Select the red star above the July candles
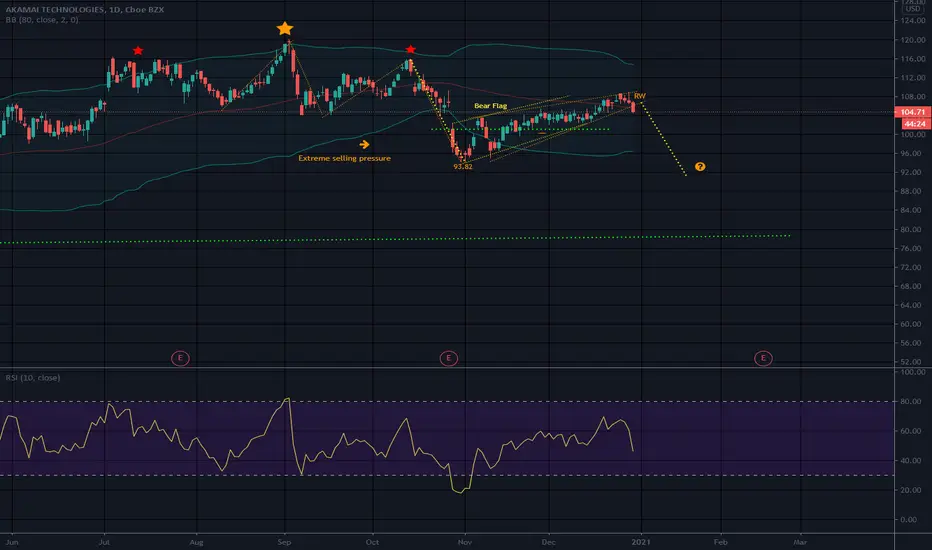 coord(138,51)
